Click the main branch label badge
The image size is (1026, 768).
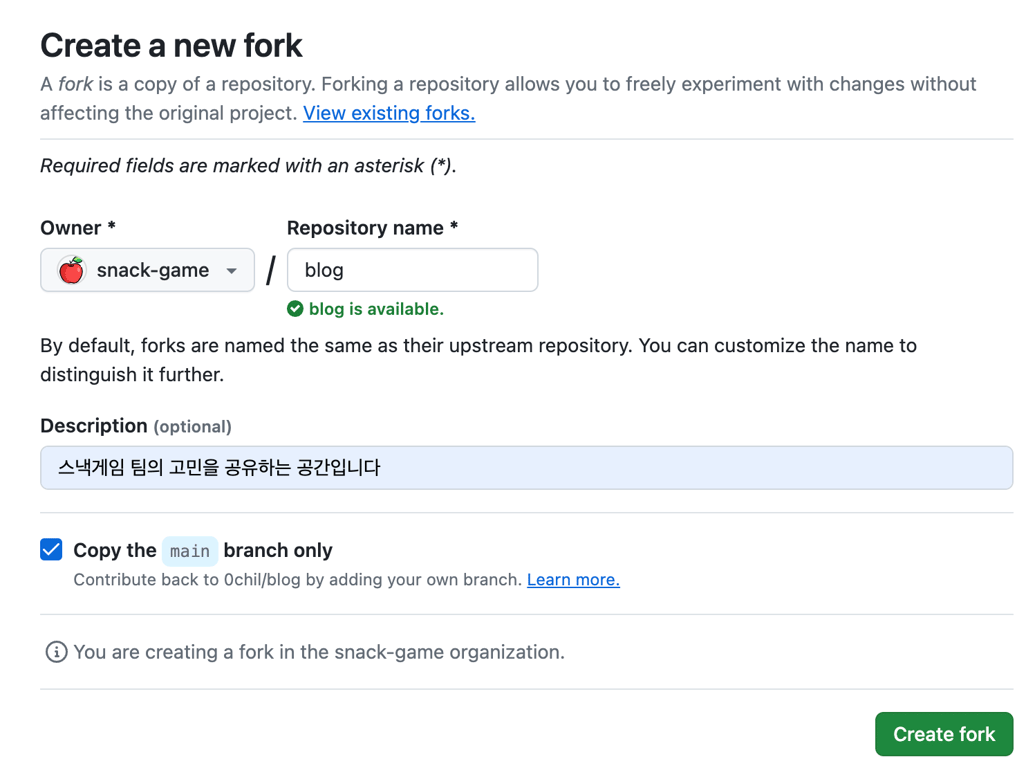190,551
